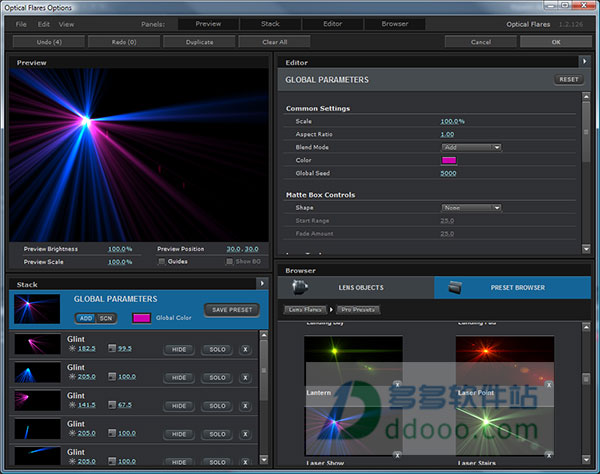The height and width of the screenshot is (474, 600).
Task: Open the Edit menu
Action: [44, 24]
